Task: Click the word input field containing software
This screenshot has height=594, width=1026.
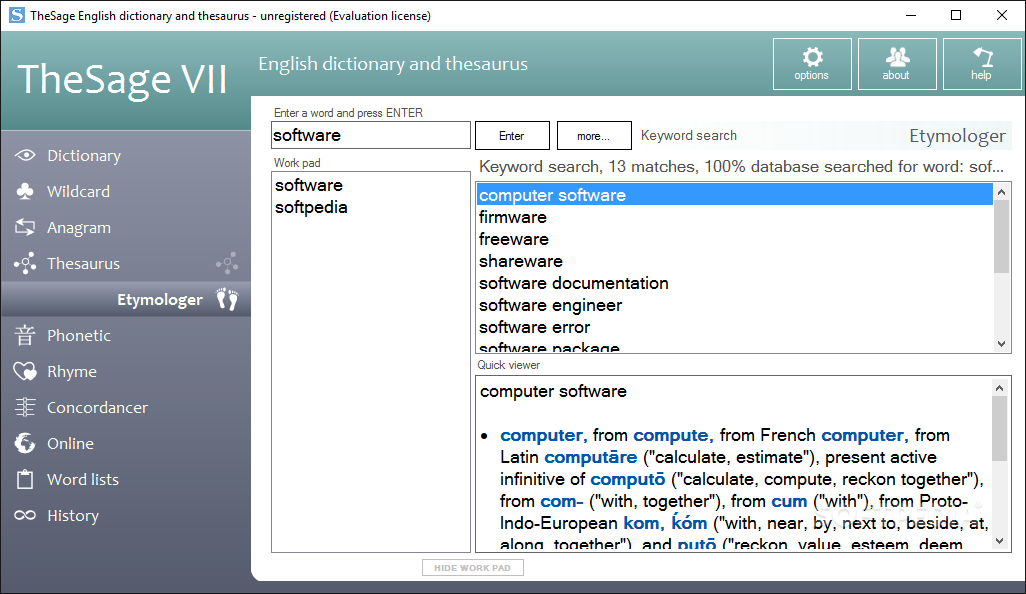Action: coord(371,135)
